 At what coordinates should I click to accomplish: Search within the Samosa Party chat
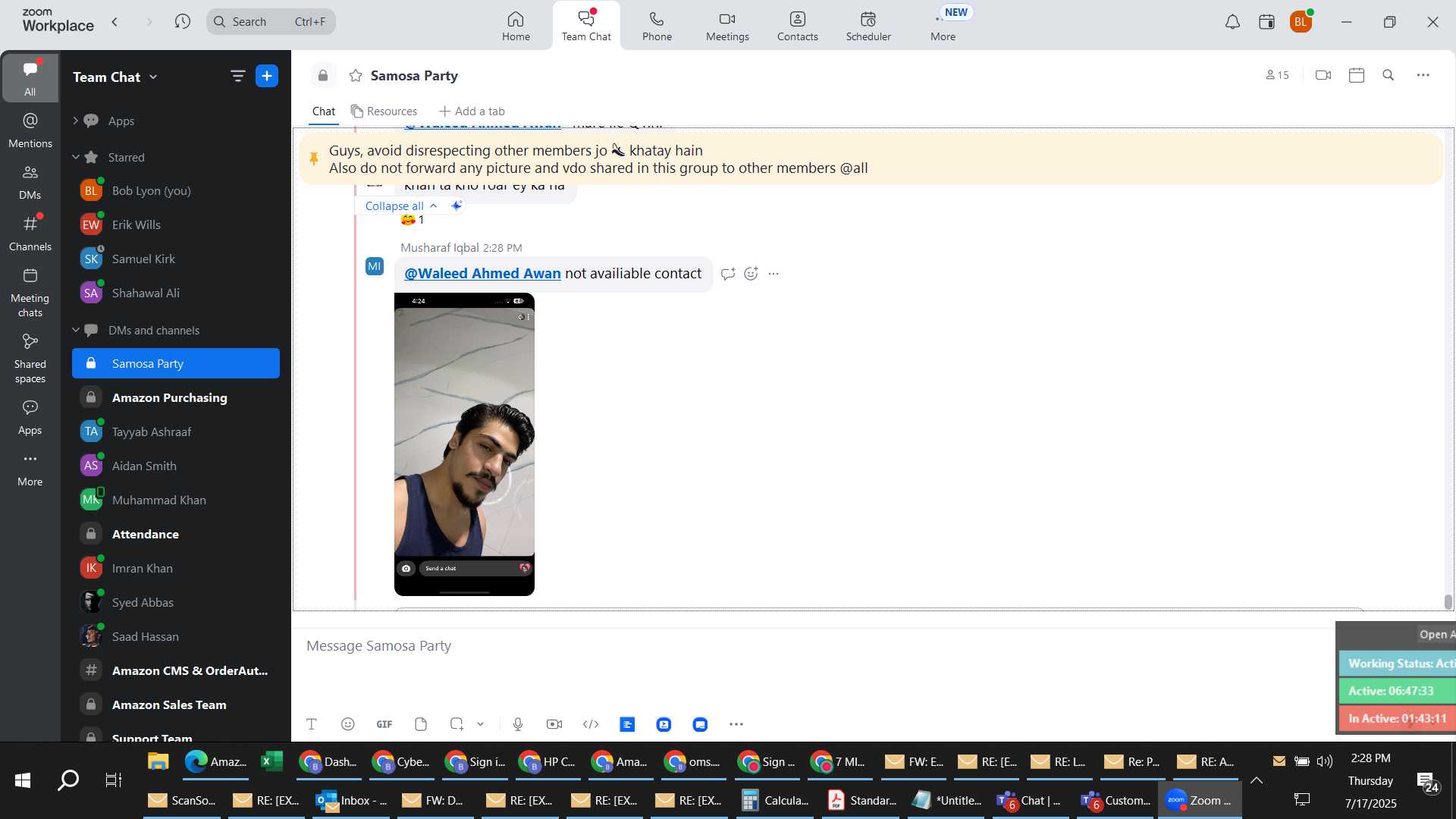[x=1389, y=75]
